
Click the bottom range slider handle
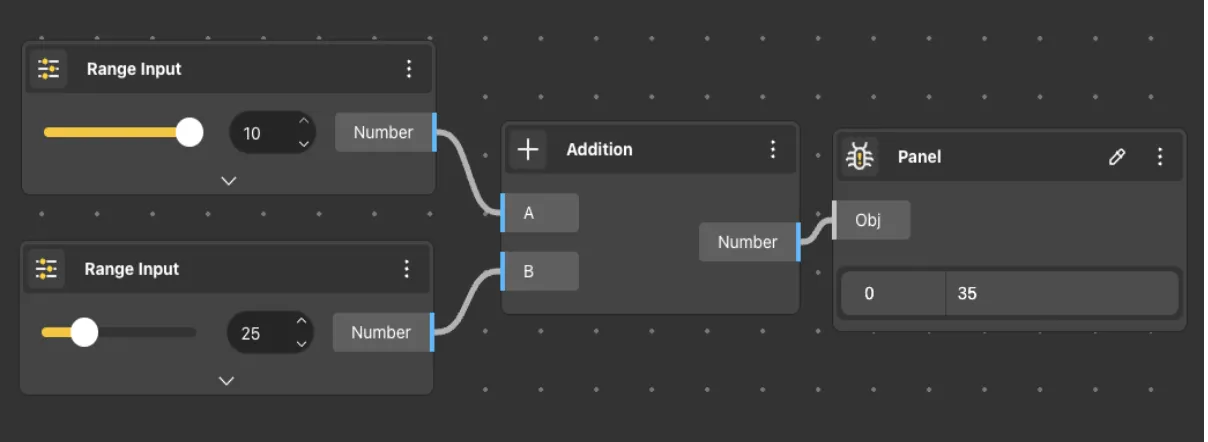[x=85, y=332]
